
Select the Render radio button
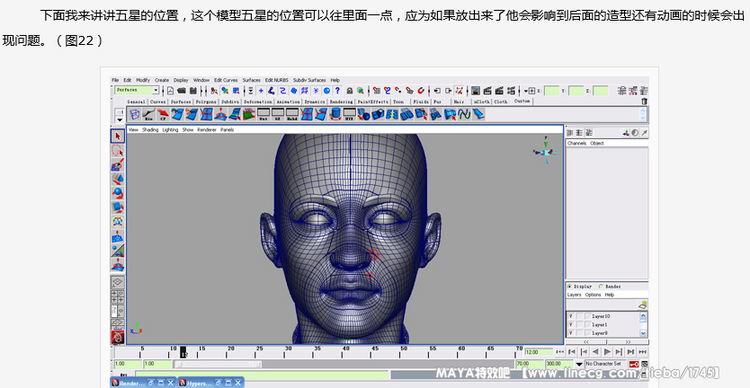[x=601, y=287]
